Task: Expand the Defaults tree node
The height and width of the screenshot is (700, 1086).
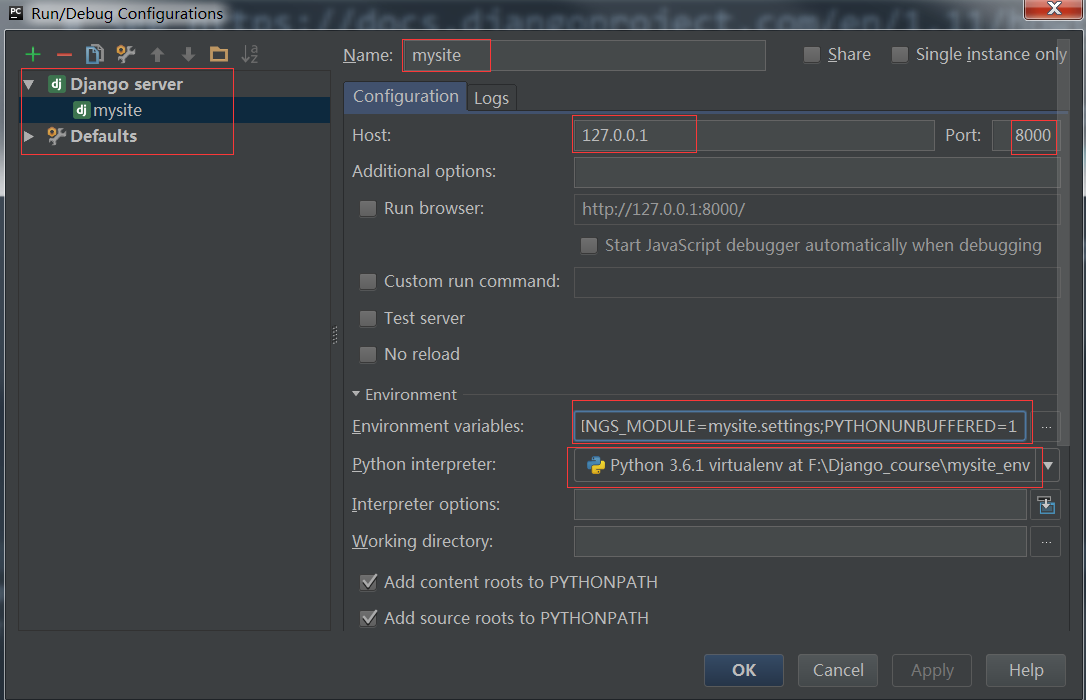Action: pos(29,136)
